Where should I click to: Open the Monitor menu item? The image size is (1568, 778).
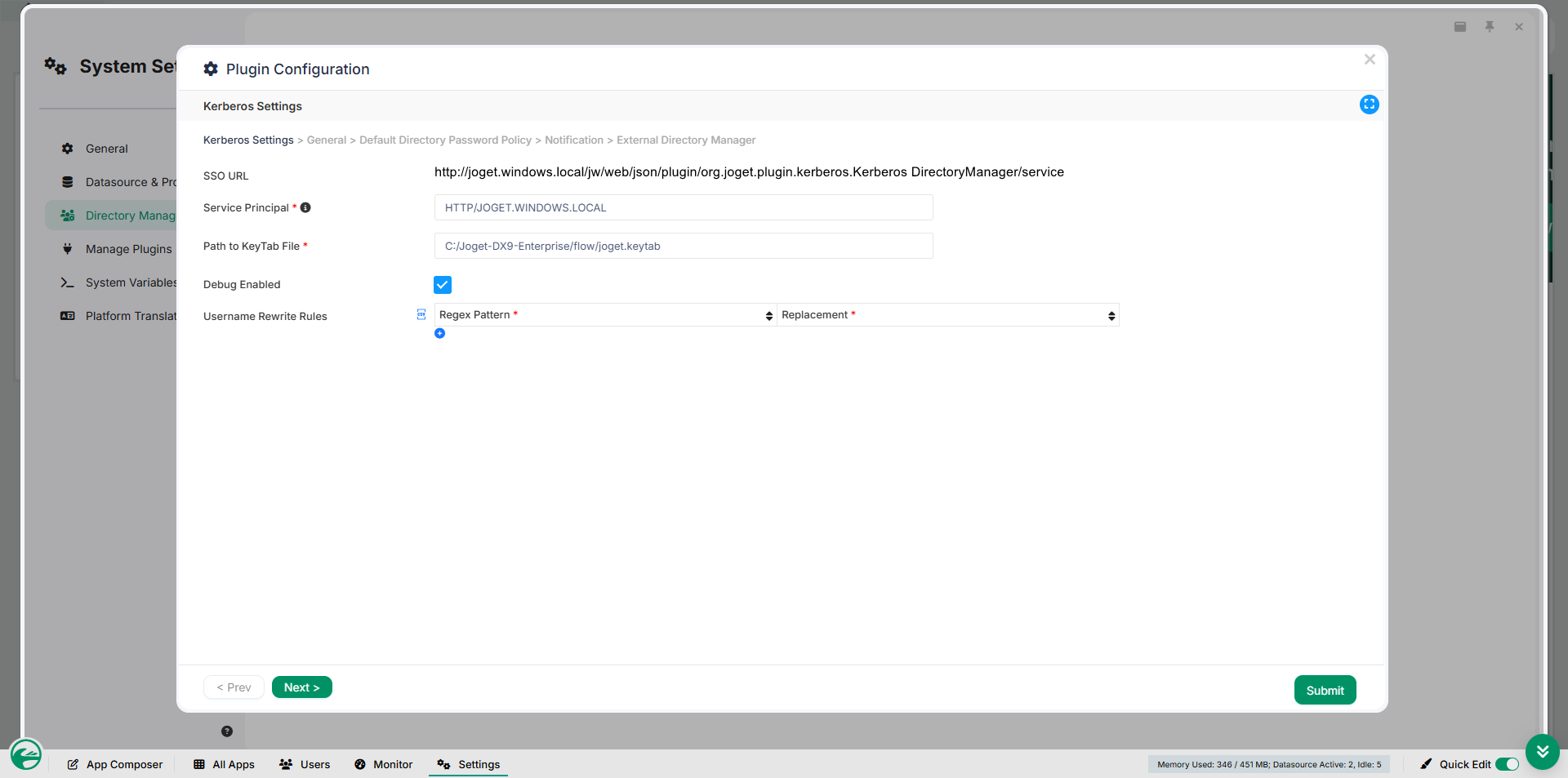(x=384, y=764)
